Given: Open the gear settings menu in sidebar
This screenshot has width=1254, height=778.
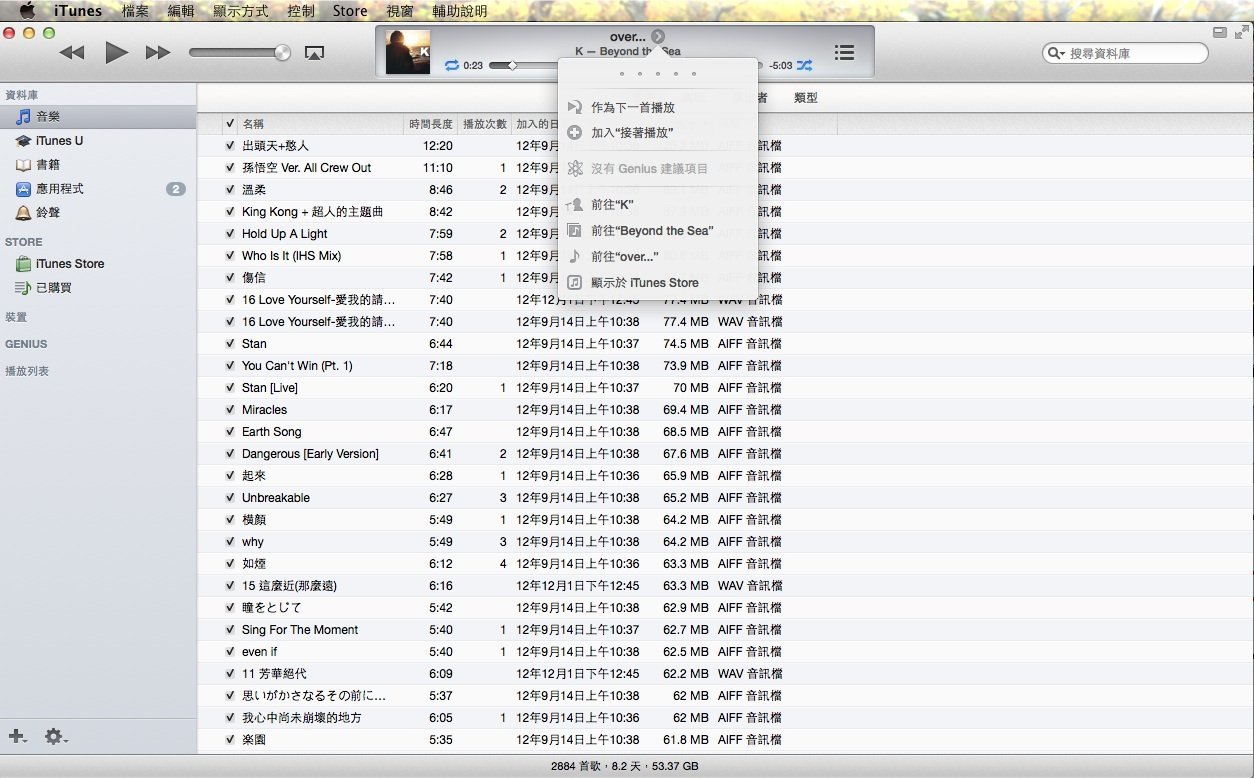Looking at the screenshot, I should (x=55, y=737).
